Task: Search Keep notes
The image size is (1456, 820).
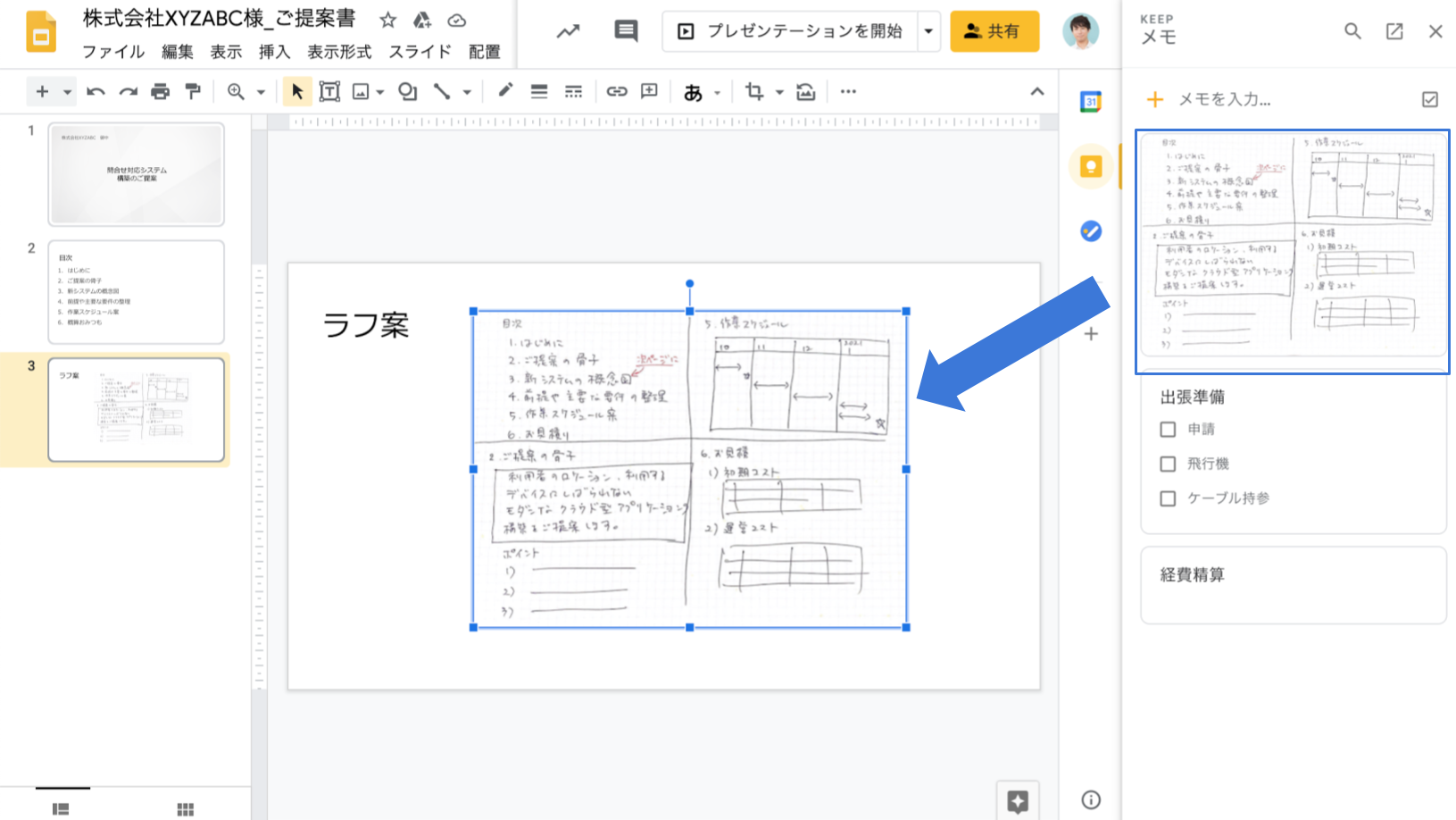Action: 1352,31
